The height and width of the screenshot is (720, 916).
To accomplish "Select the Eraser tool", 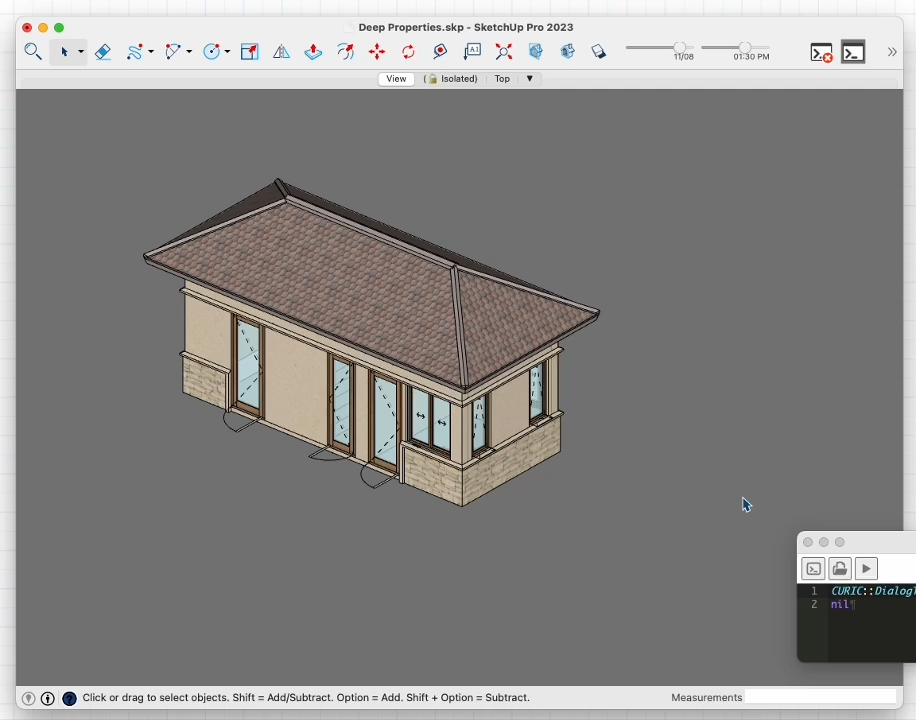I will click(x=103, y=52).
